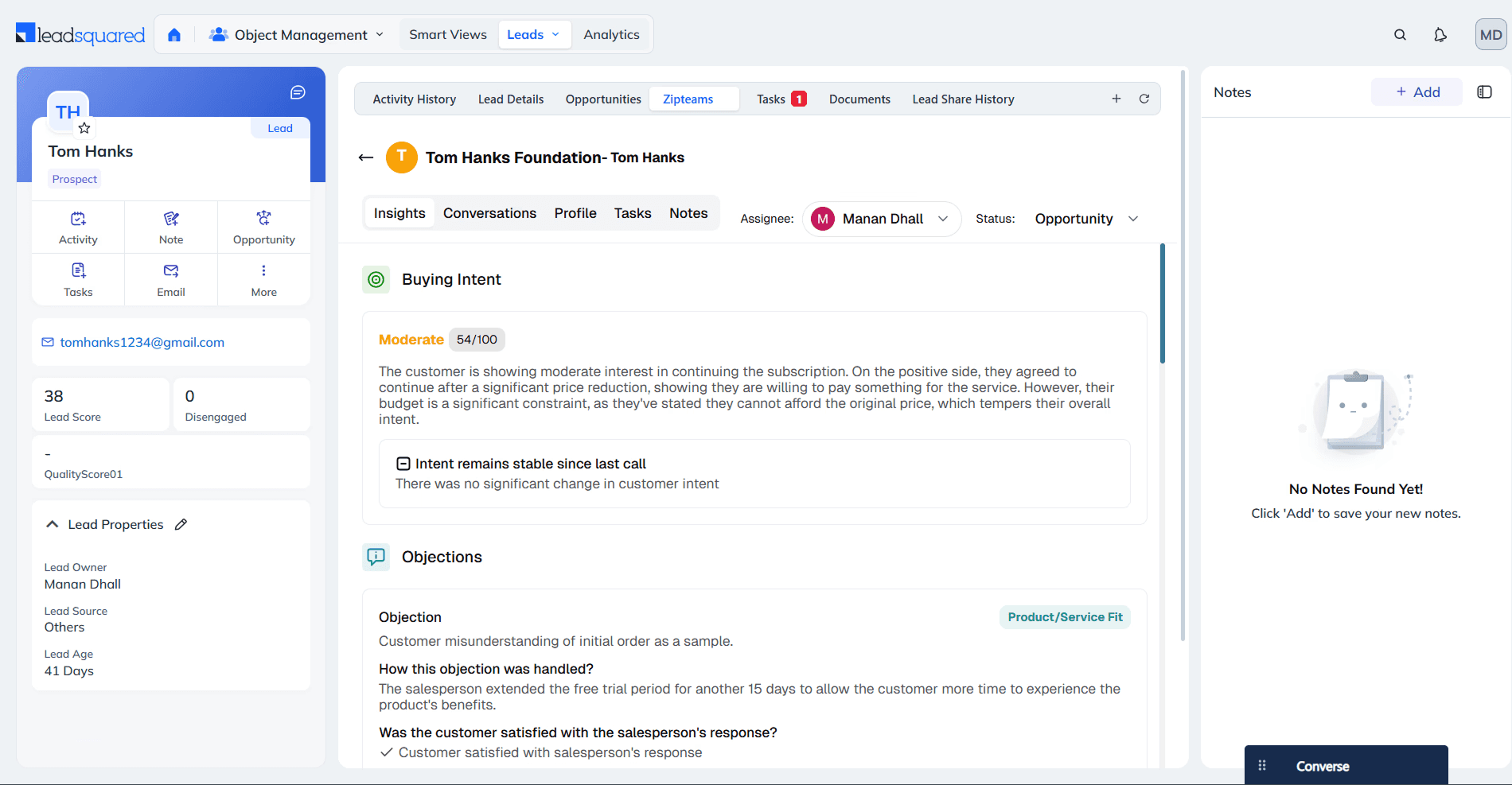Add a Note via quick action
This screenshot has width=1512, height=785.
171,227
